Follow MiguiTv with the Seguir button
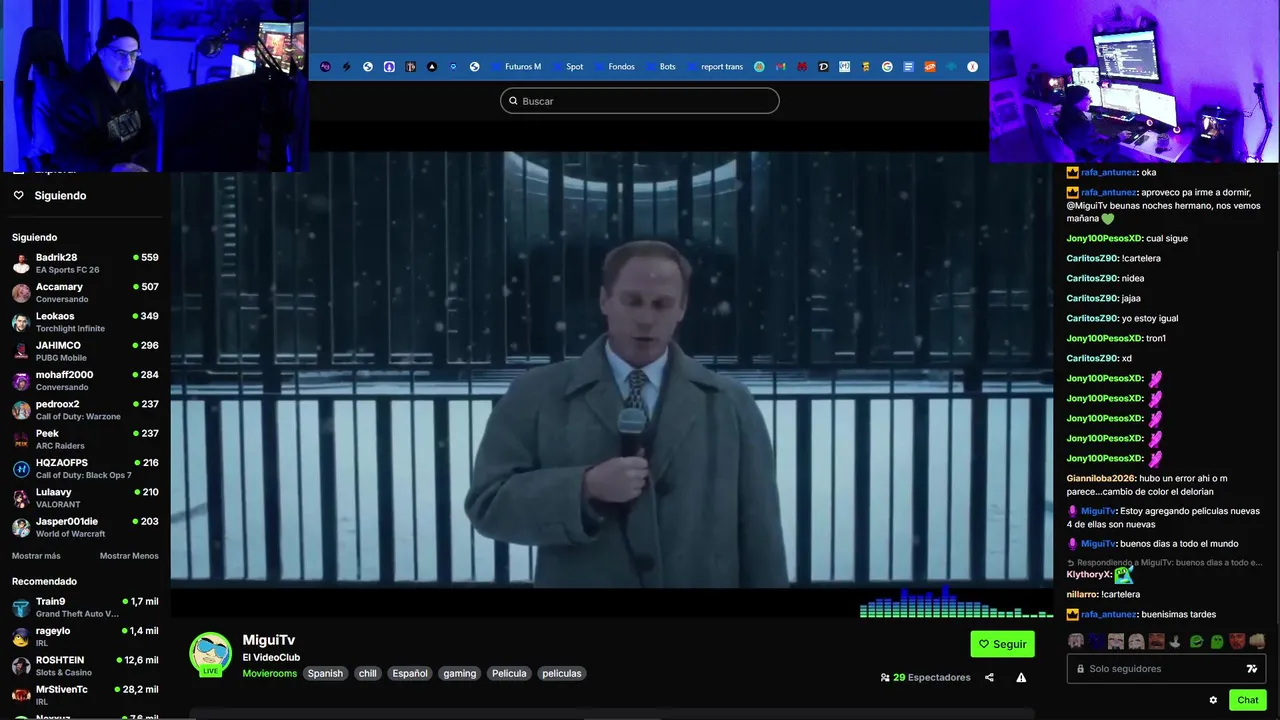 [1002, 644]
